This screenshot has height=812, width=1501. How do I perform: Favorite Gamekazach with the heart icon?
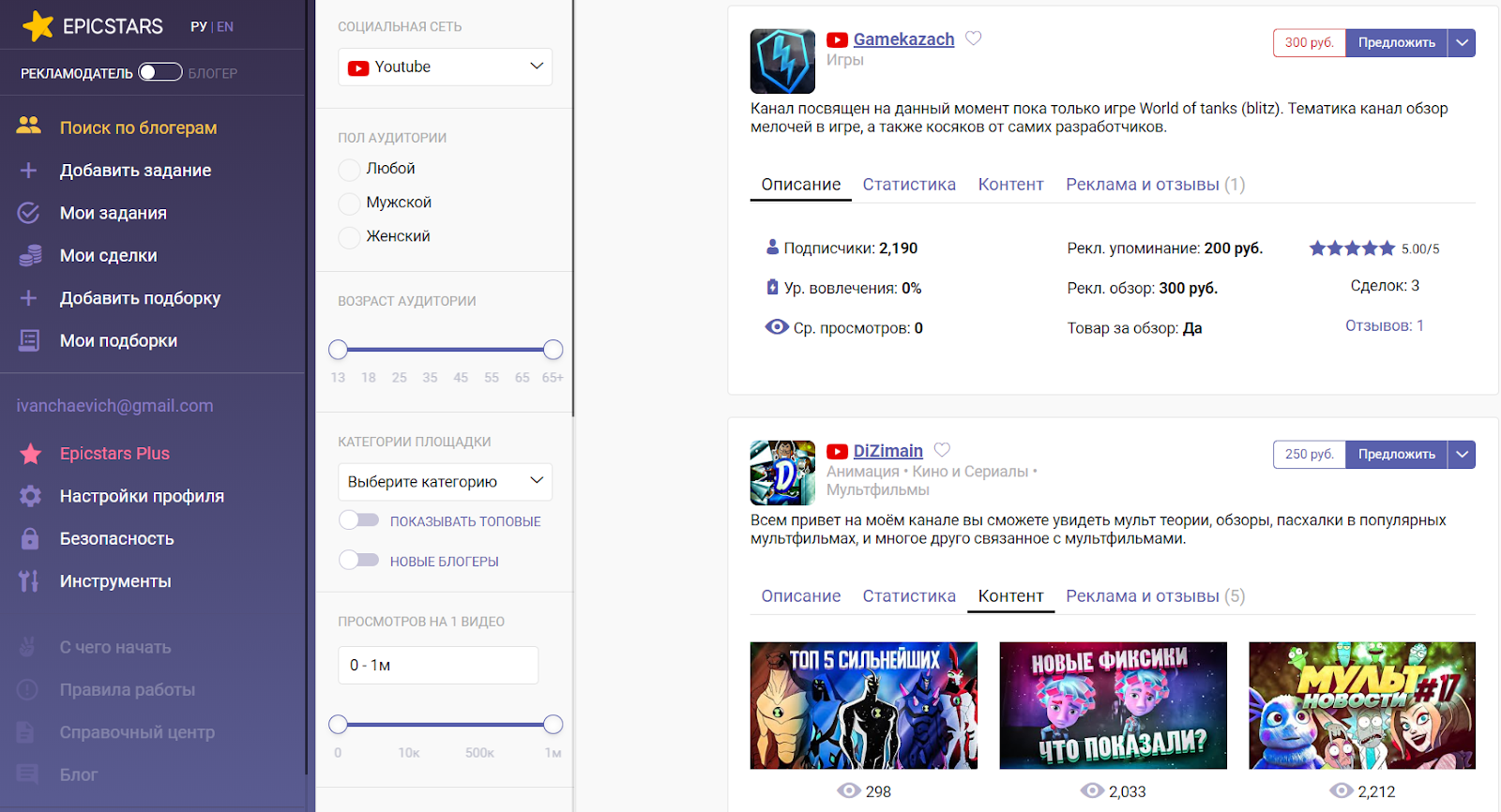click(974, 38)
